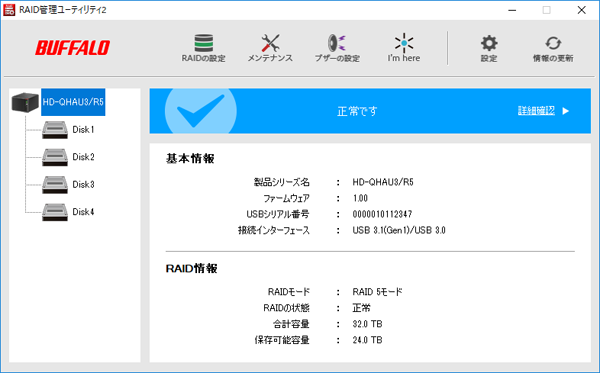Select Disk4 label in the tree
This screenshot has height=373, width=600.
(x=83, y=212)
